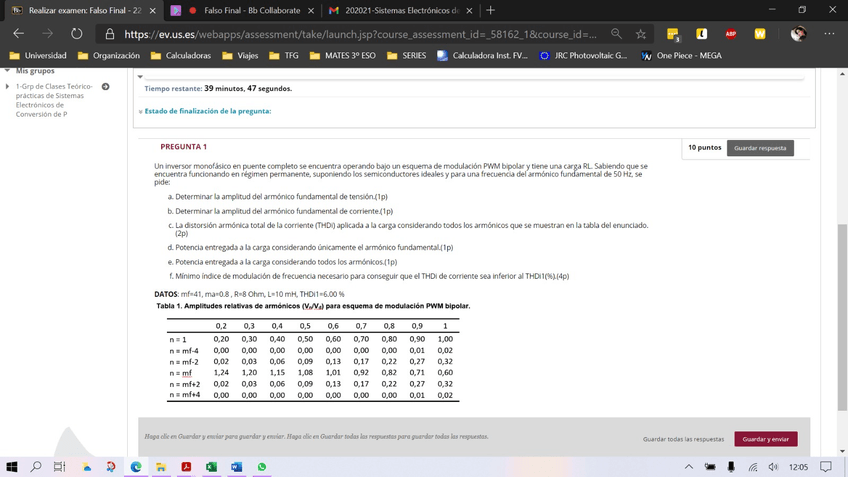This screenshot has height=477, width=848.
Task: Click the zoom magnifier icon in address bar
Action: click(x=617, y=34)
